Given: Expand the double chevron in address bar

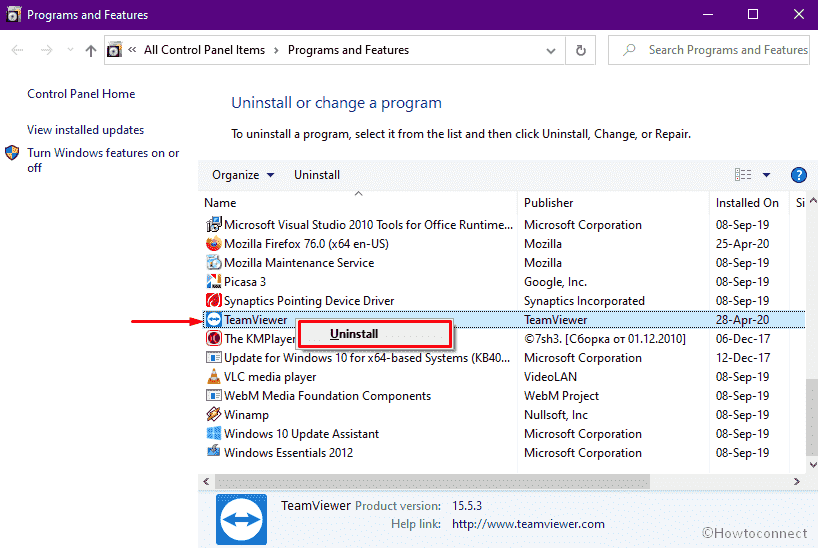Looking at the screenshot, I should coord(133,50).
